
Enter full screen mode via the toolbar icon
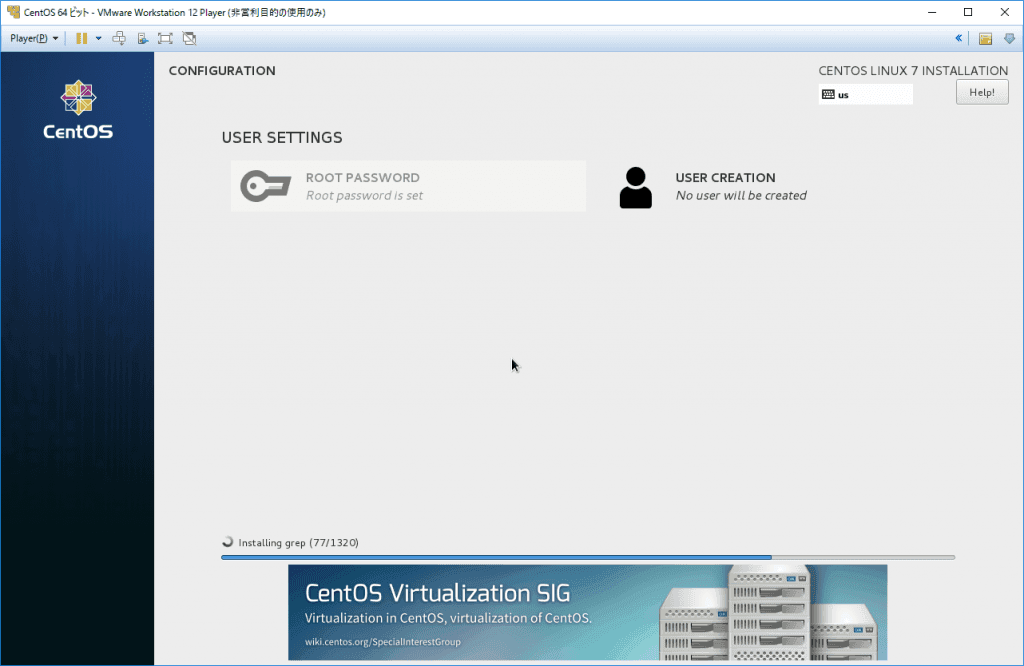pyautogui.click(x=164, y=38)
